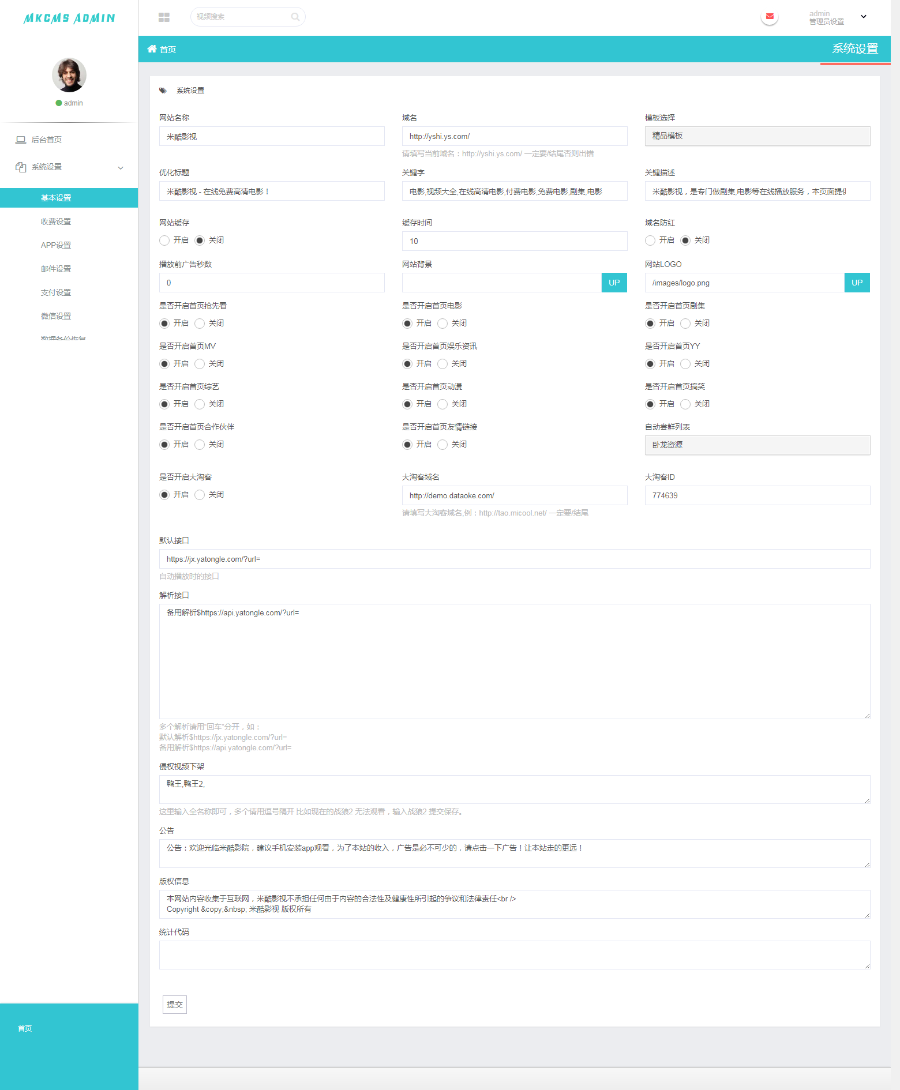This screenshot has height=1090, width=900.
Task: Select 关闭 radio under 域名防红
Action: tap(686, 241)
